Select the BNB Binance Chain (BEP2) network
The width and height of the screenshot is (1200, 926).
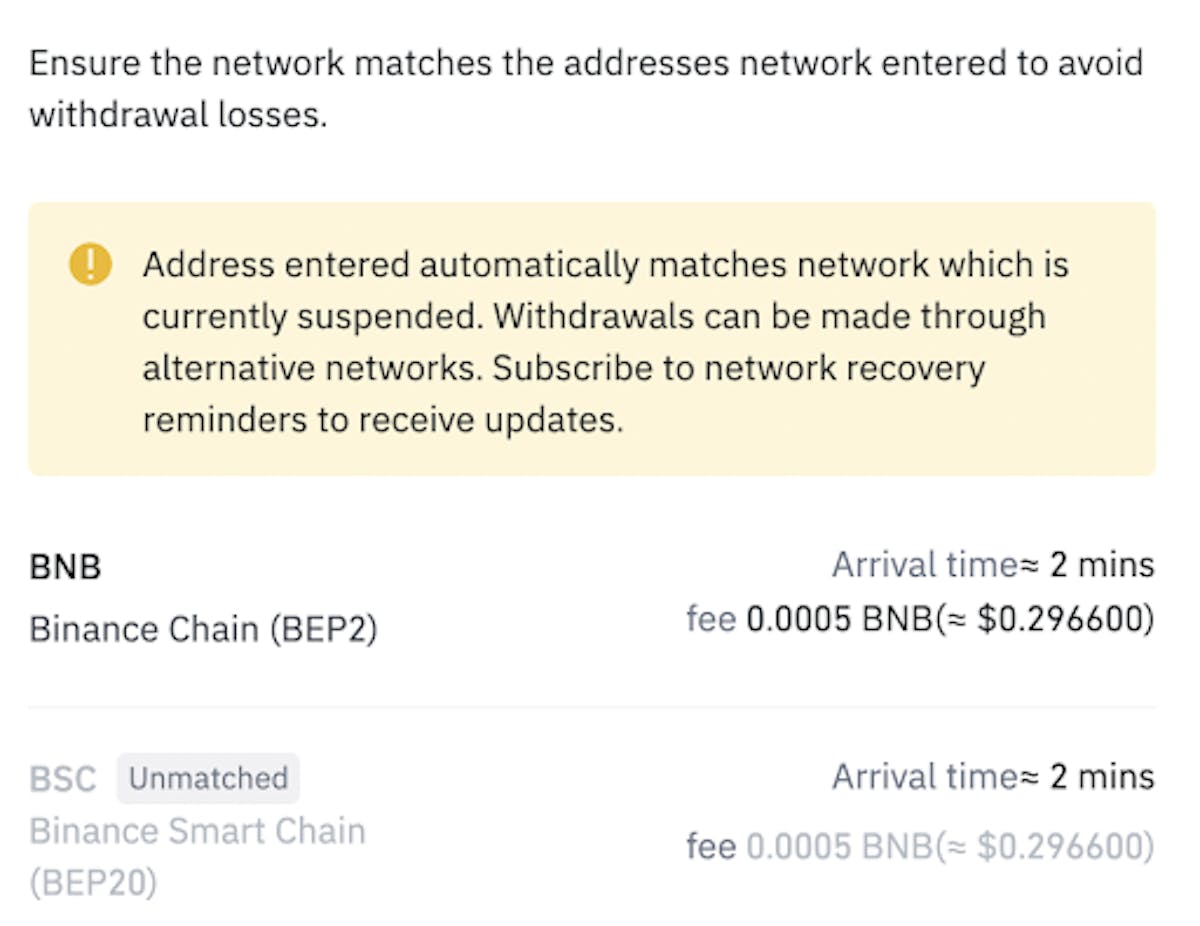592,597
